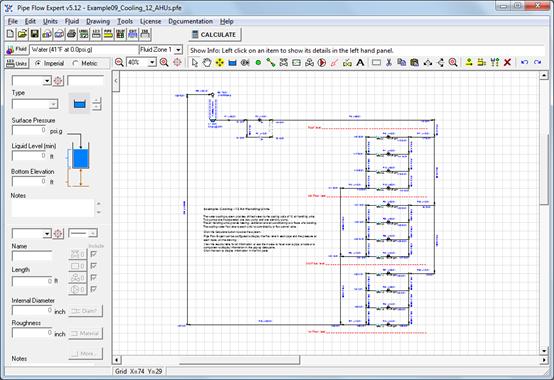Click the canvas vertical scrollbar thumb
Image resolution: width=554 pixels, height=380 pixels.
point(544,169)
